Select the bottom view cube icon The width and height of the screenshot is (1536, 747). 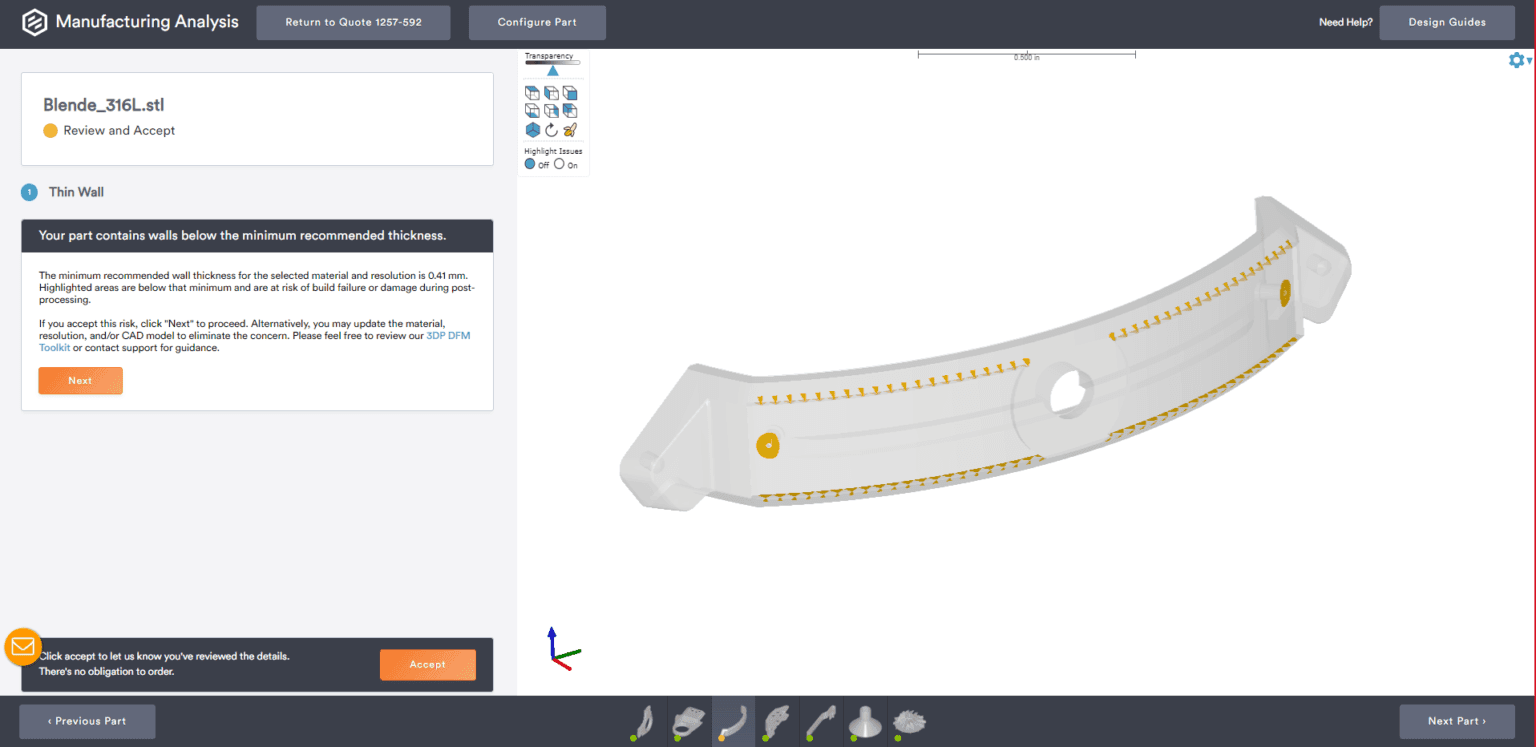click(532, 110)
